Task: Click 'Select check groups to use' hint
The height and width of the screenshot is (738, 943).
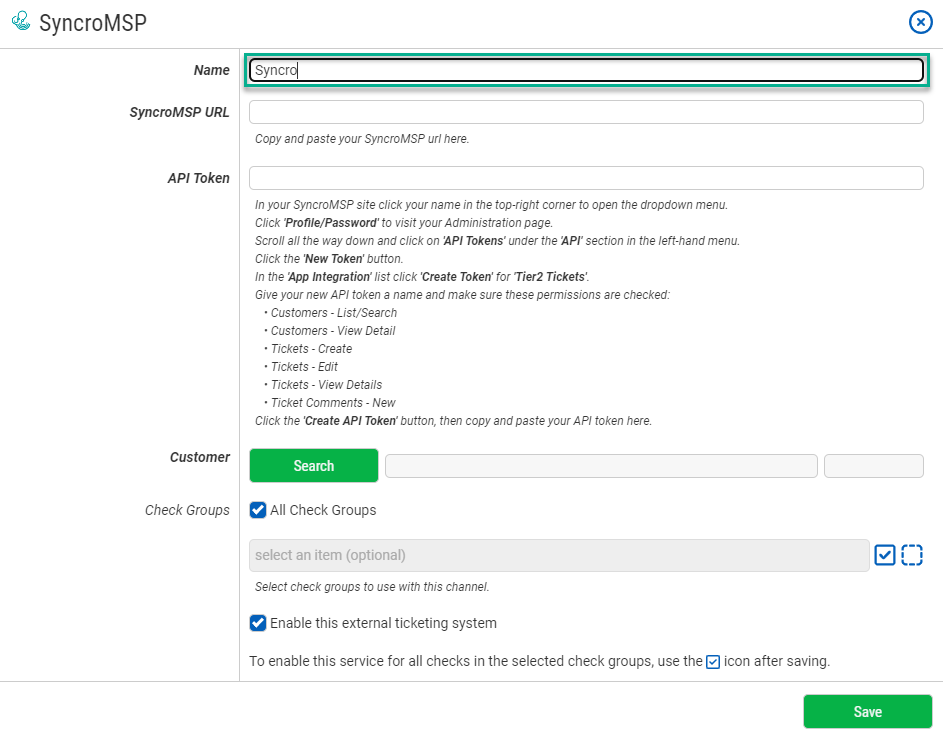Action: point(372,587)
